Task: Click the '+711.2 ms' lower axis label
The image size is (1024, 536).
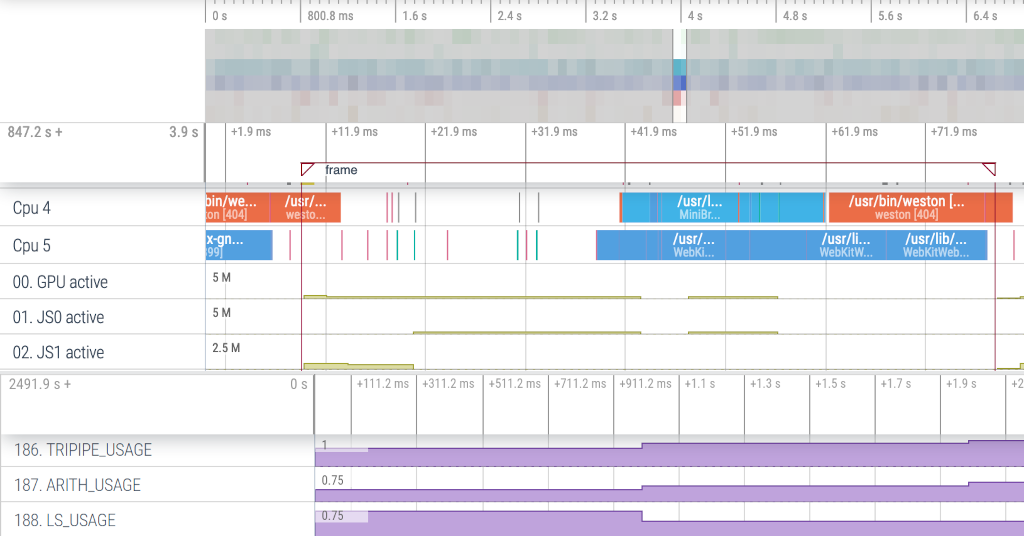Action: [580, 384]
